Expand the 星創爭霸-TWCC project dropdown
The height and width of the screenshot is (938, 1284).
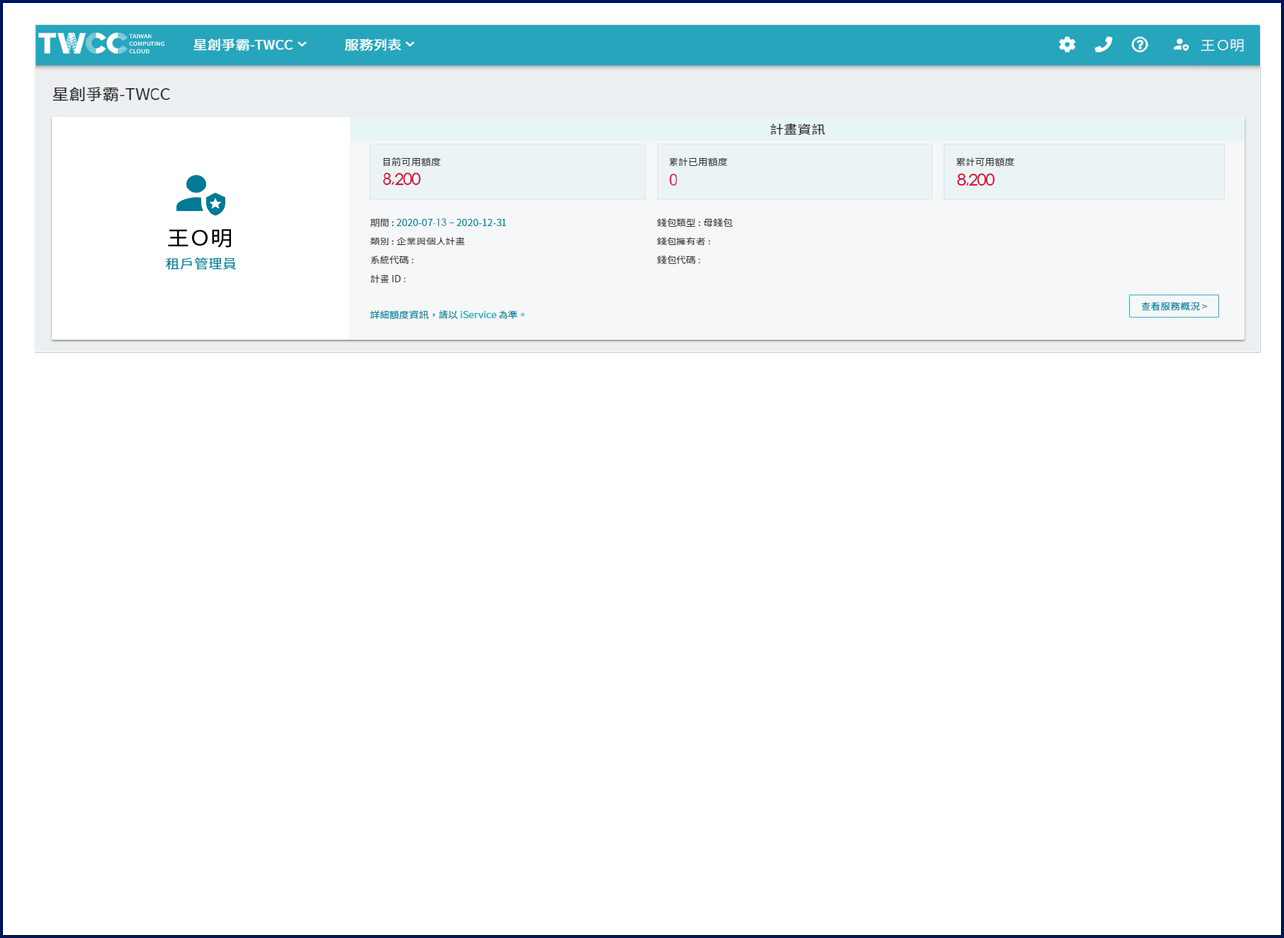pyautogui.click(x=250, y=45)
